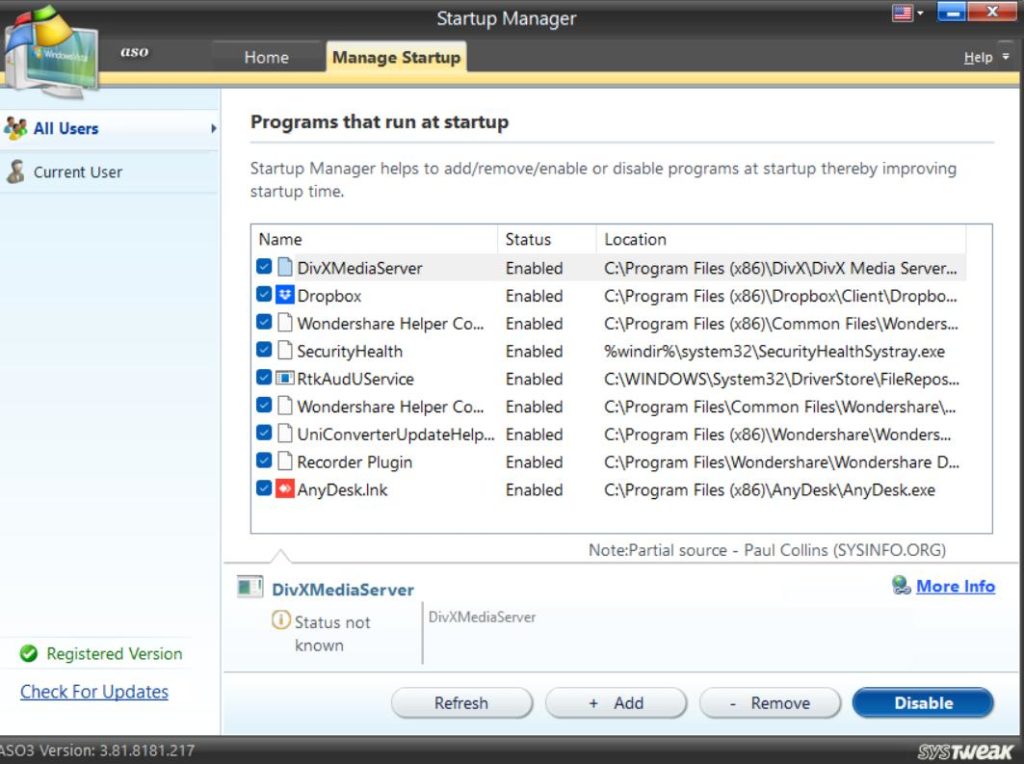Image resolution: width=1024 pixels, height=764 pixels.
Task: Switch to the Home tab
Action: 266,57
